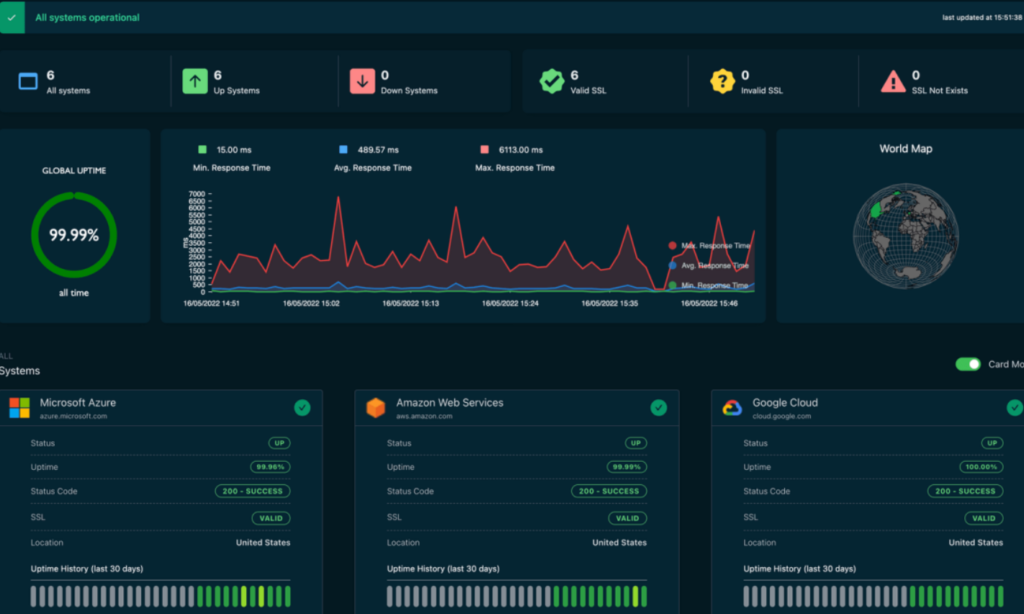This screenshot has width=1024, height=614.
Task: Click the green Up Systems arrow icon
Action: [x=195, y=81]
